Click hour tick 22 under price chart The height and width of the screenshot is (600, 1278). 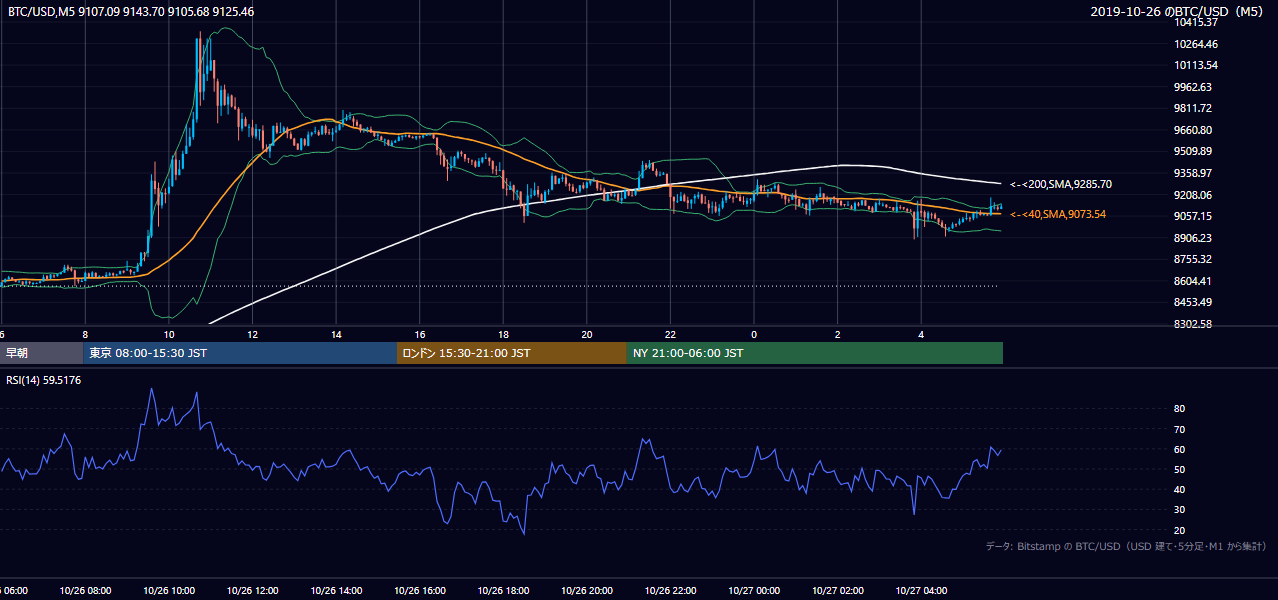click(x=670, y=335)
